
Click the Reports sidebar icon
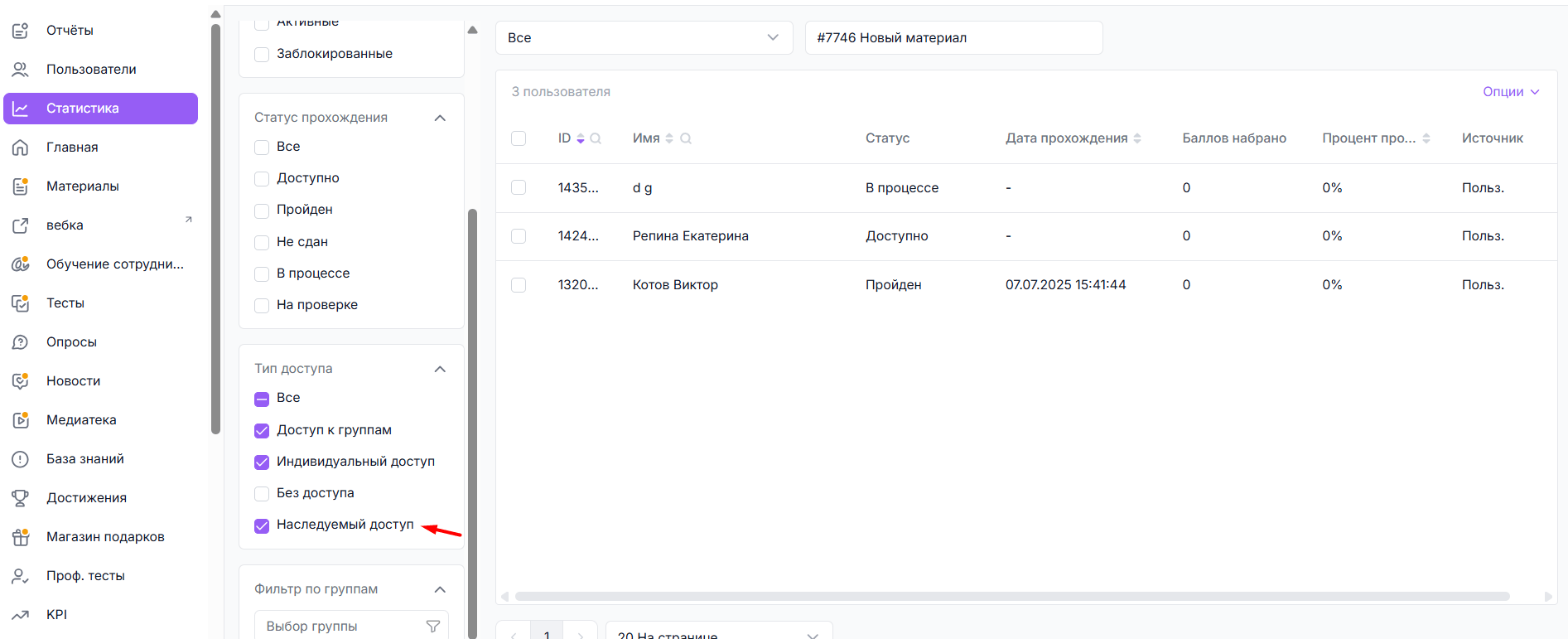pyautogui.click(x=21, y=31)
